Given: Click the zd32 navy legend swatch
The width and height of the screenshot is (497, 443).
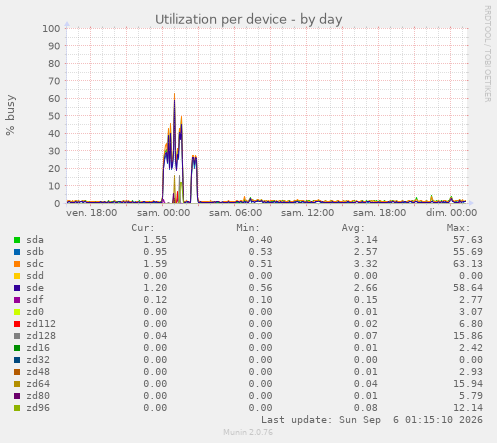Looking at the screenshot, I should 17,360.
